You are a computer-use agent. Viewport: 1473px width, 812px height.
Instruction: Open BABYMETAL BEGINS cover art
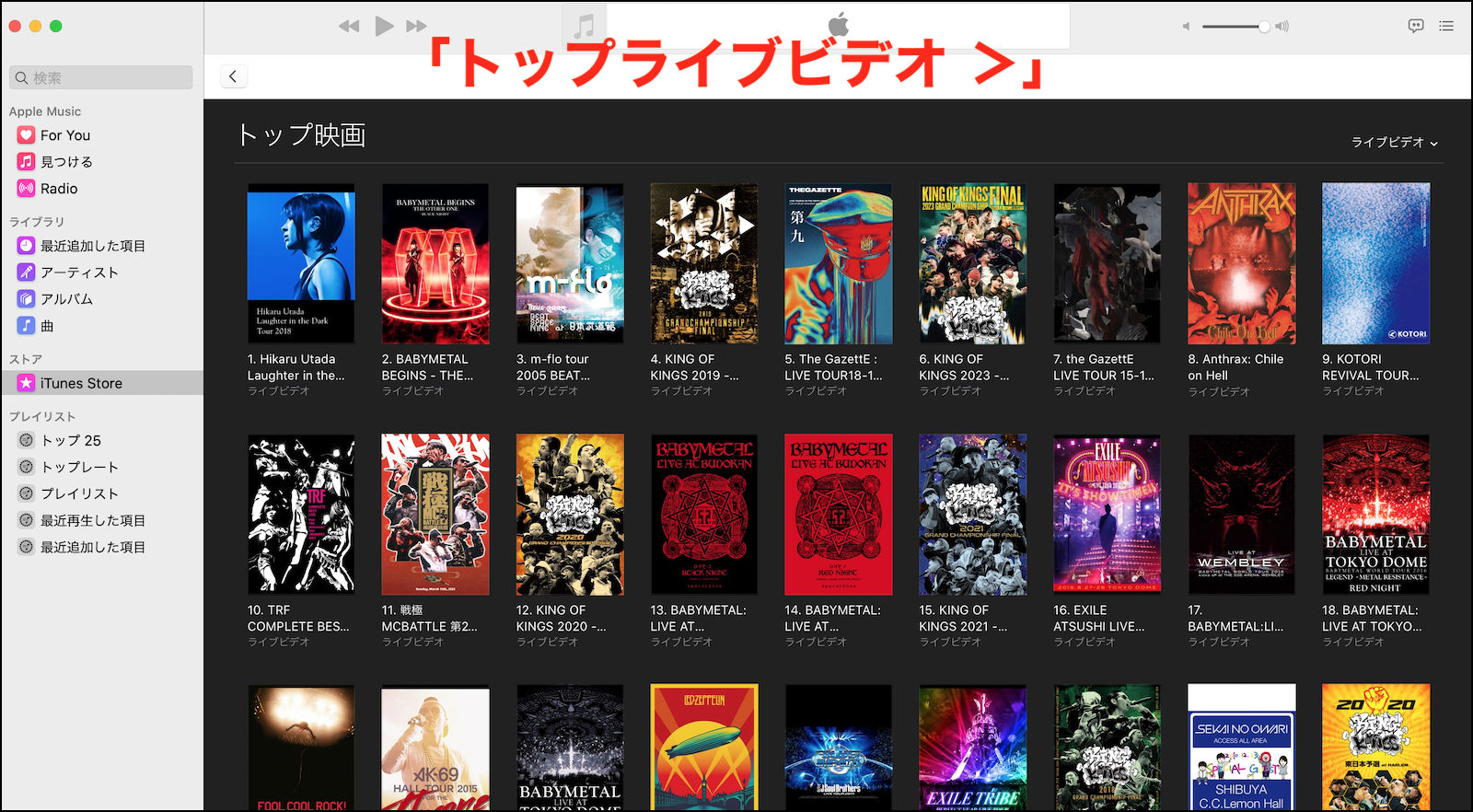435,263
